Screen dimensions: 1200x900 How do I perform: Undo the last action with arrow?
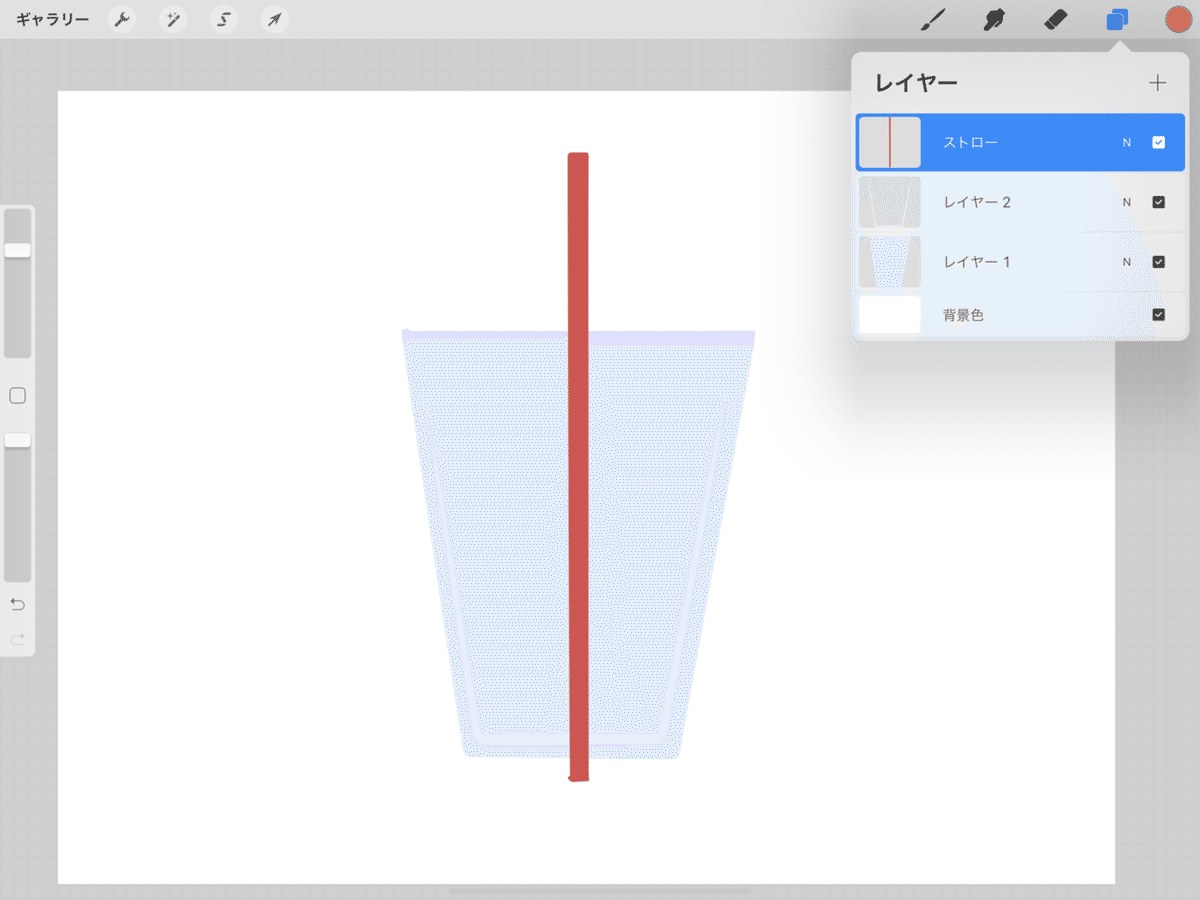point(18,605)
